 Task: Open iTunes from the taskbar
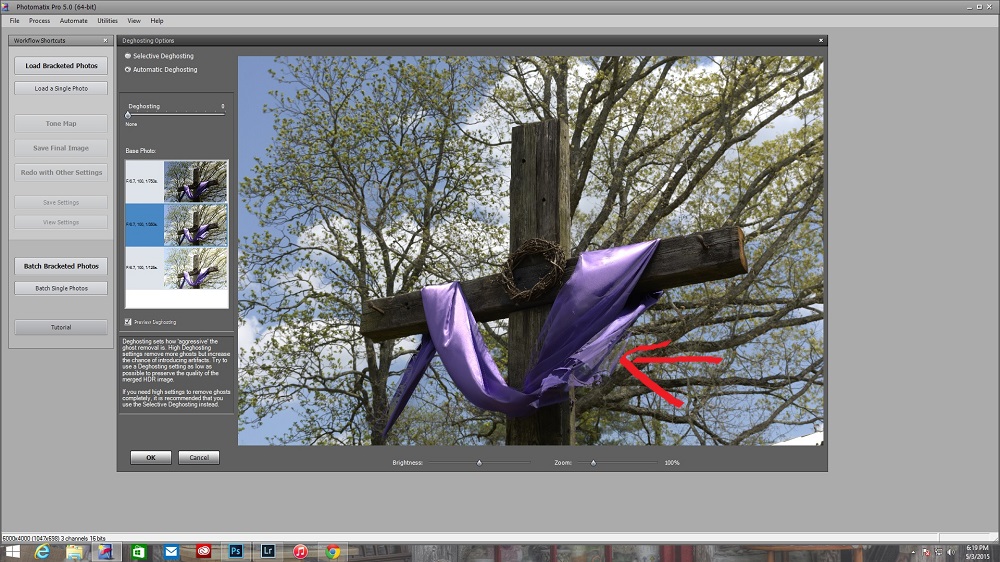click(x=300, y=551)
